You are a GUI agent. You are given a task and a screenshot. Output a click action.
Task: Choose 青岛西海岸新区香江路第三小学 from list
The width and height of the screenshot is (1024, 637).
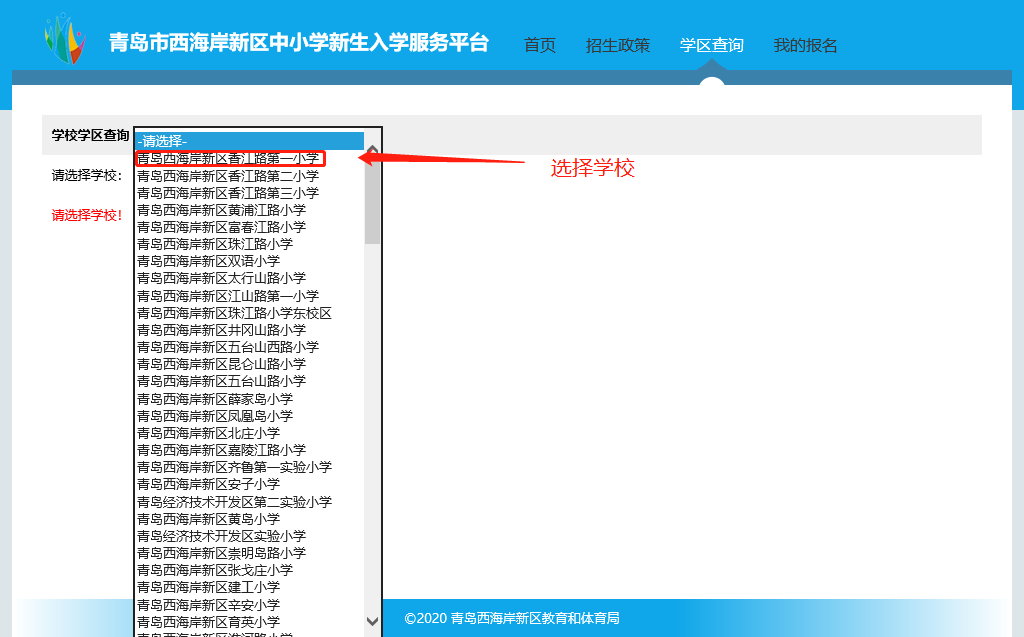pyautogui.click(x=249, y=193)
